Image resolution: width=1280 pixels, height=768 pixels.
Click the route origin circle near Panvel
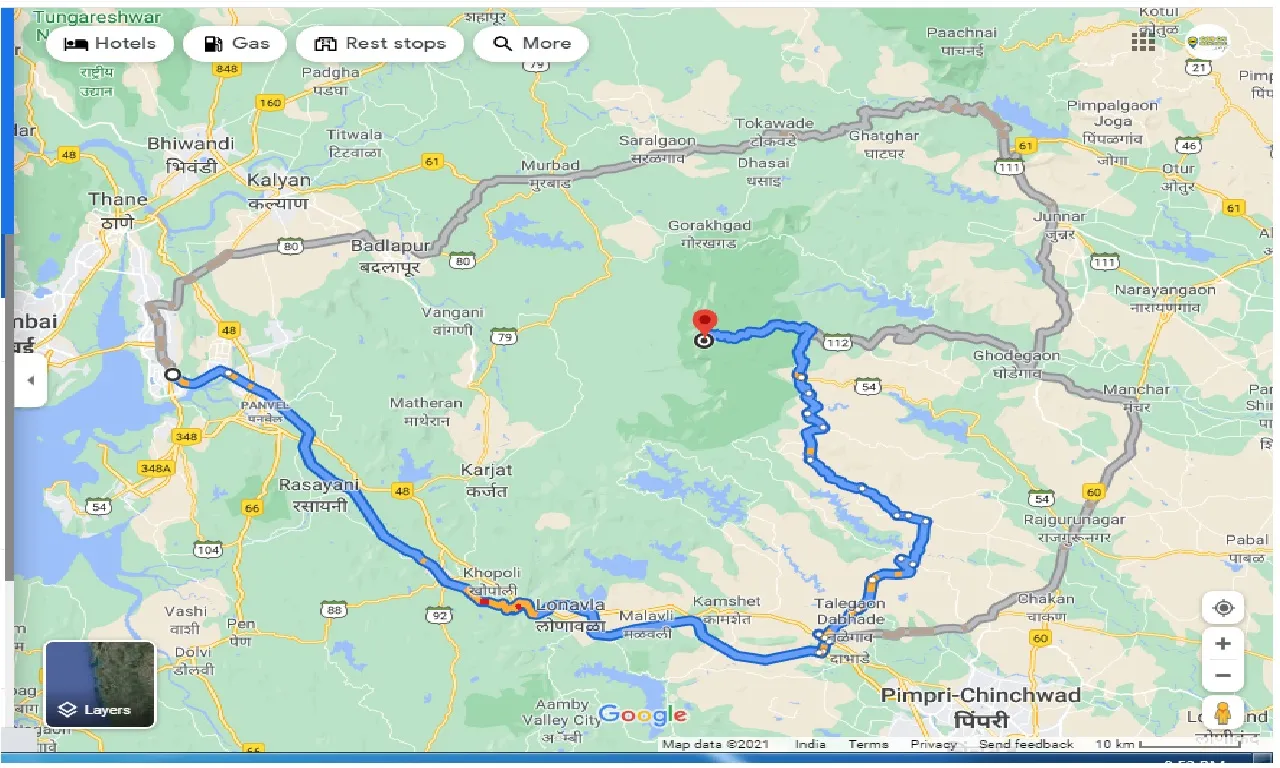click(x=172, y=375)
